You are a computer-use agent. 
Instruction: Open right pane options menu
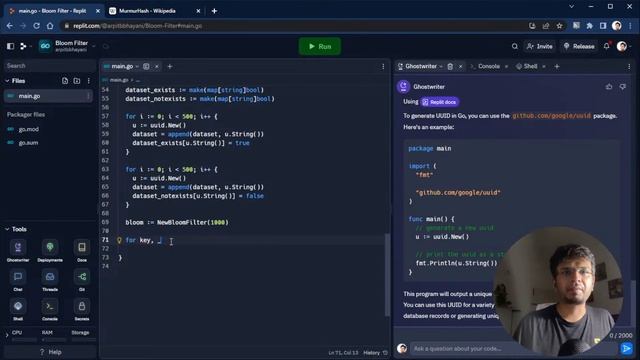click(x=629, y=66)
